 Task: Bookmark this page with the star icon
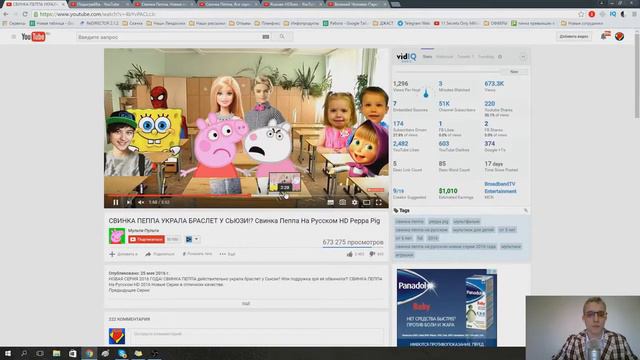click(581, 14)
